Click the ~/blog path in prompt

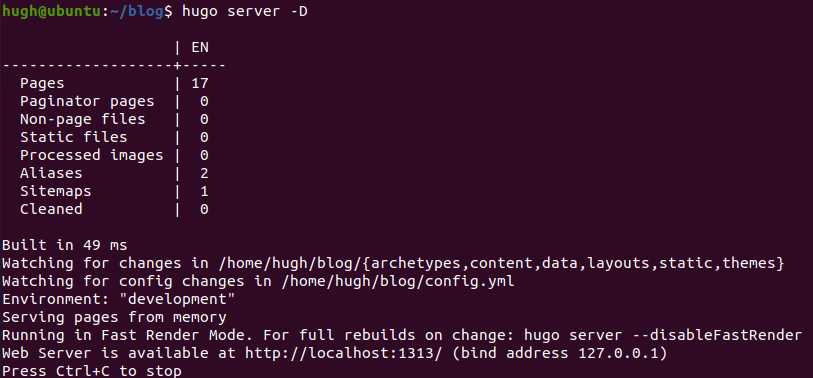[137, 12]
